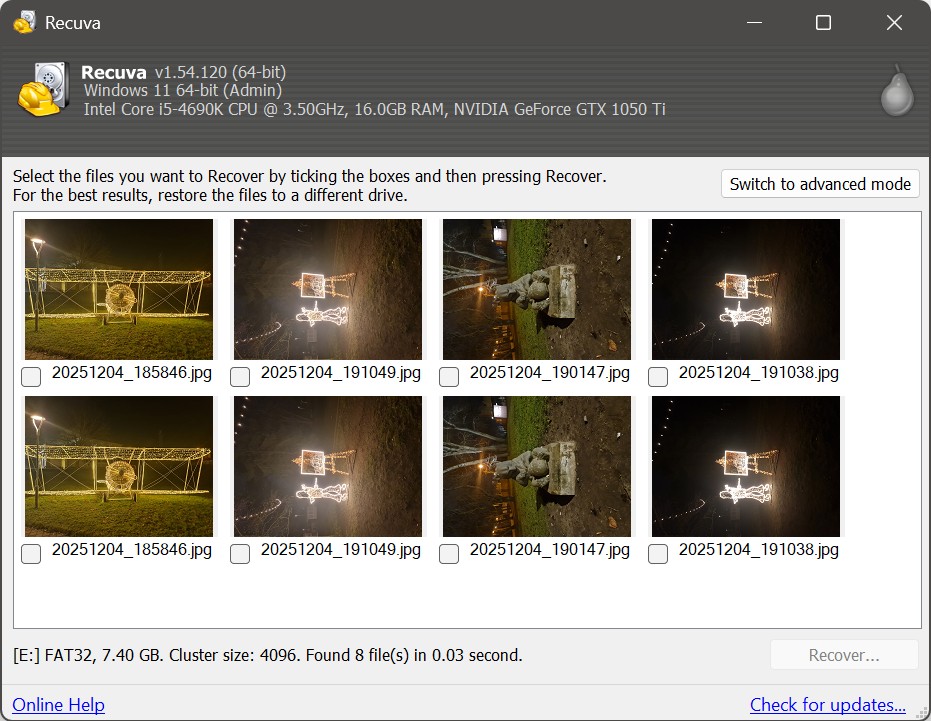
Task: Click the Recover... button
Action: click(x=844, y=655)
